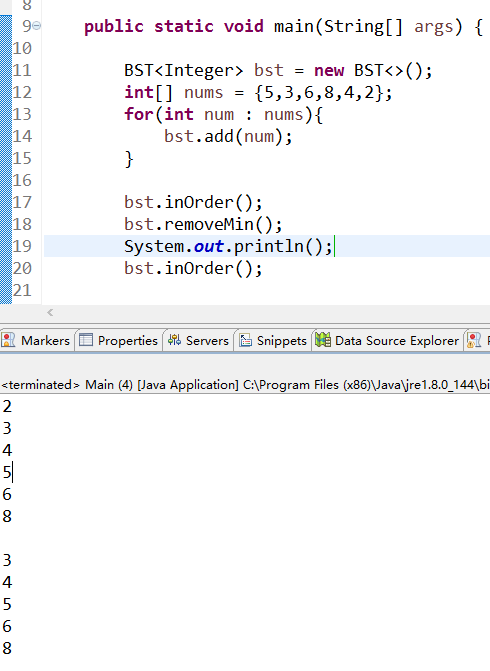The height and width of the screenshot is (671, 490).
Task: Click the 'for(int num : nums){' line
Action: tap(223, 115)
